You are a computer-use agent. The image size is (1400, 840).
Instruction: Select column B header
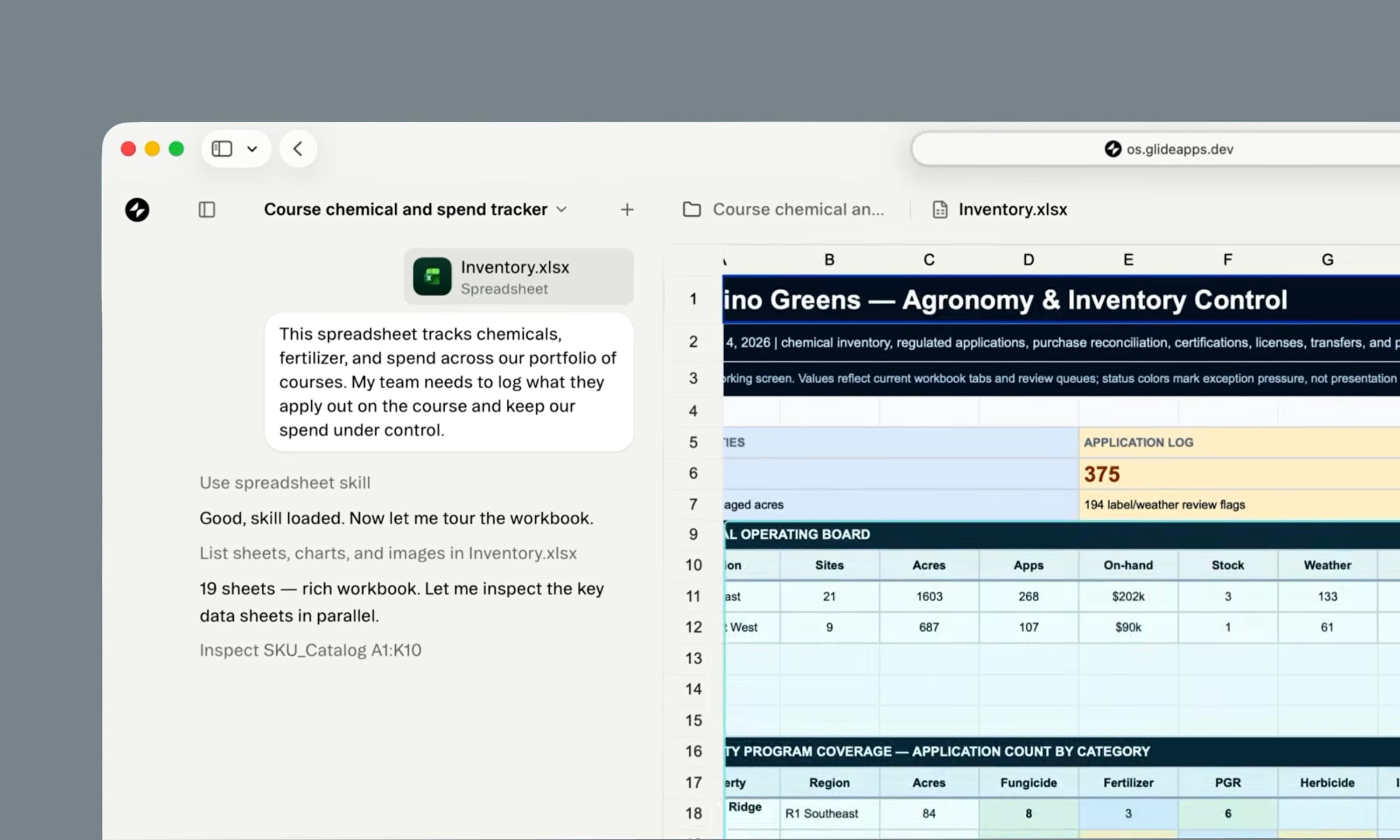click(830, 260)
